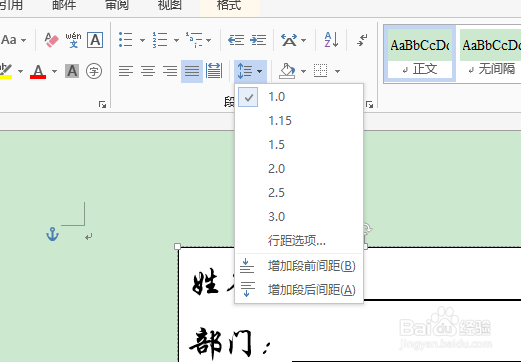Toggle show paragraph marks
Image resolution: width=521 pixels, height=362 pixels.
[362, 40]
